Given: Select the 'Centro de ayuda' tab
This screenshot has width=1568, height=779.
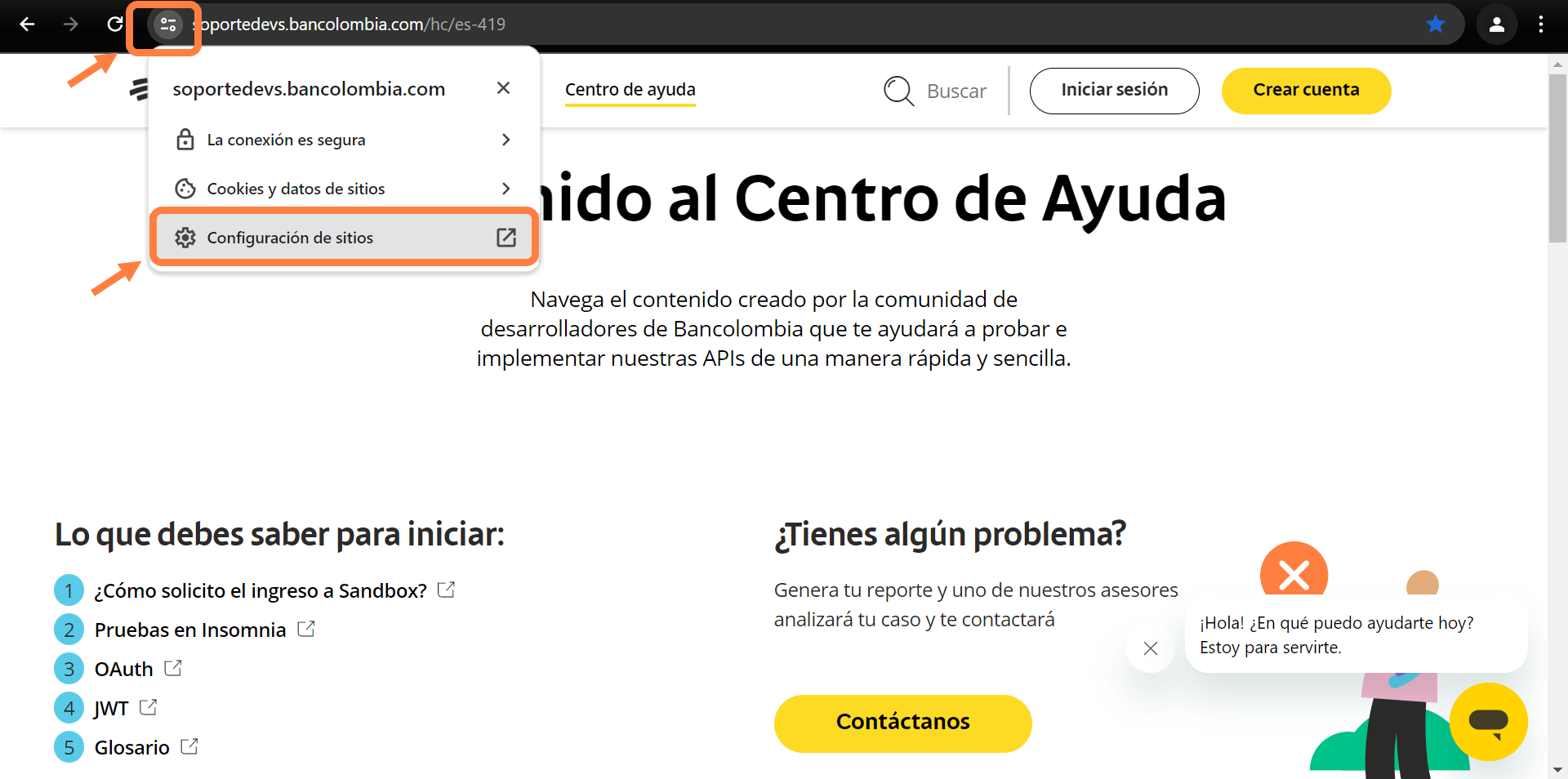Looking at the screenshot, I should [x=630, y=90].
